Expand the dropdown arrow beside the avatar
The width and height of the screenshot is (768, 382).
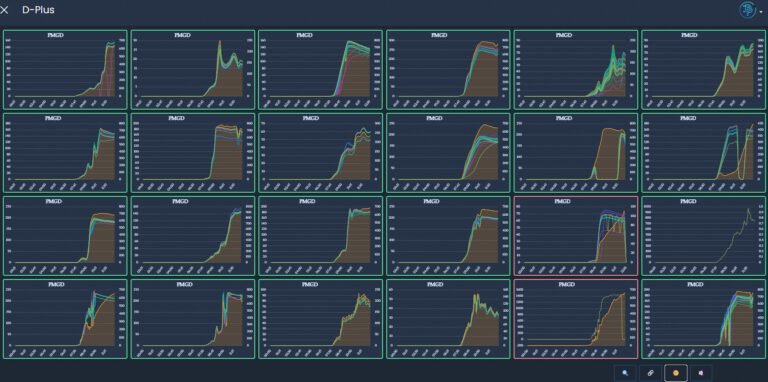click(761, 12)
